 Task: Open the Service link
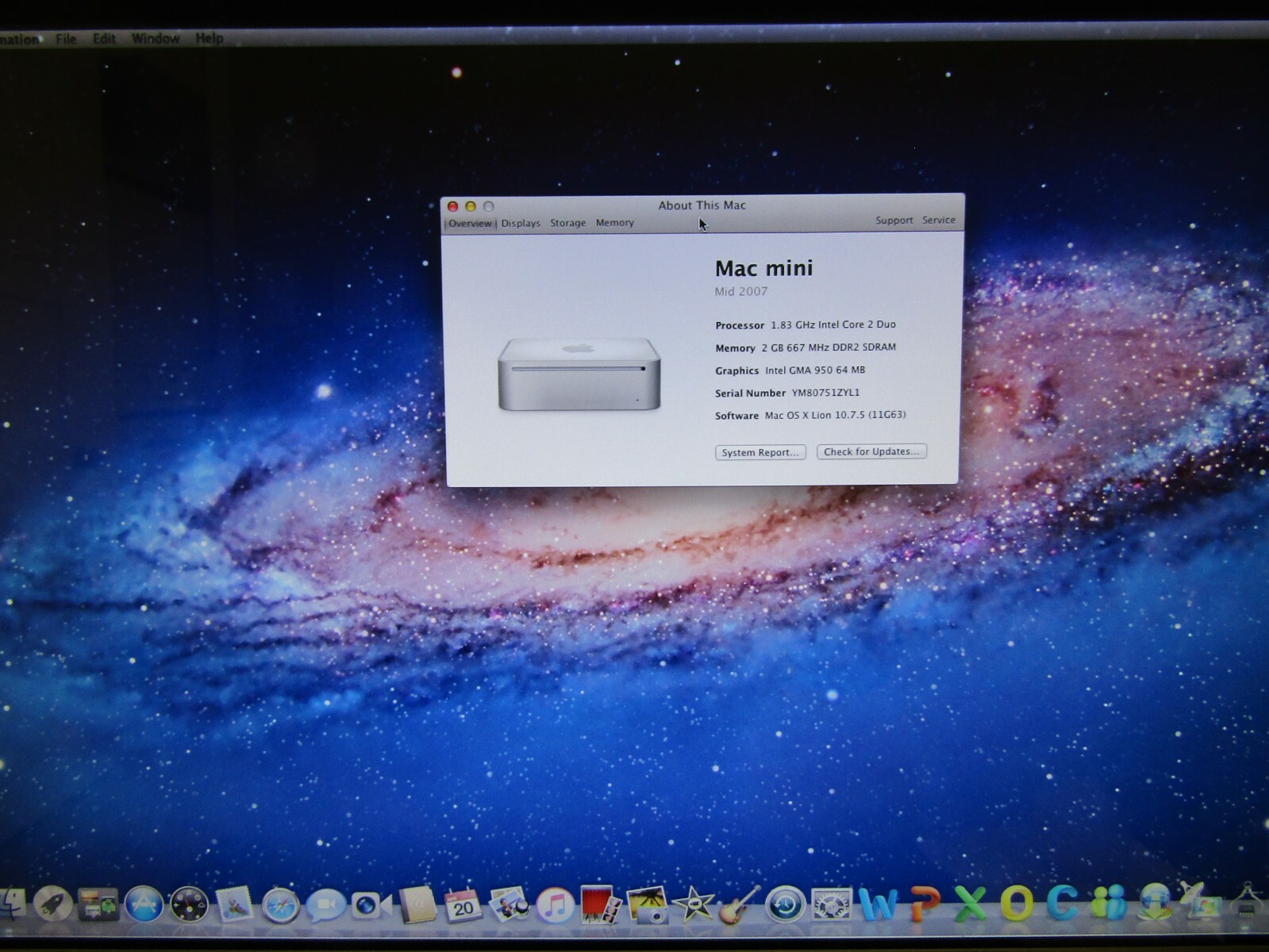pos(939,220)
